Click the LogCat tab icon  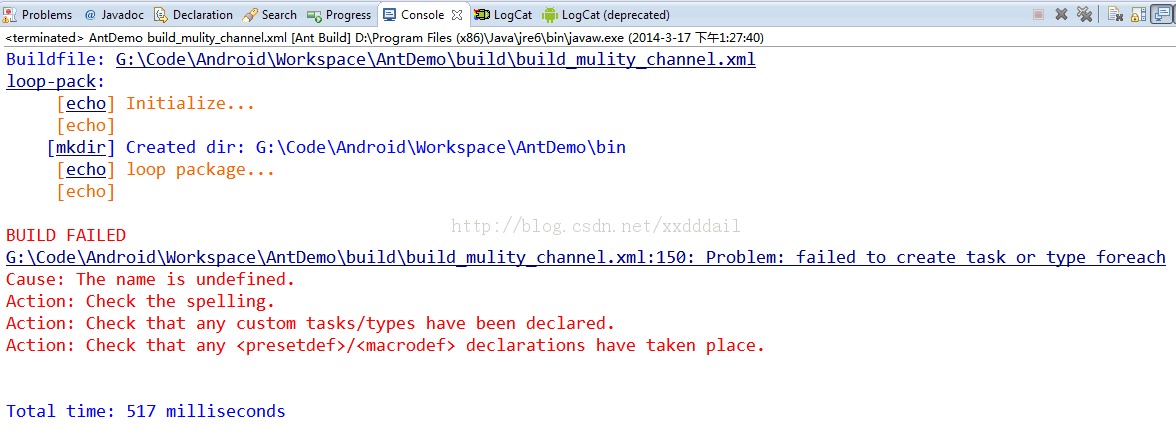(482, 14)
